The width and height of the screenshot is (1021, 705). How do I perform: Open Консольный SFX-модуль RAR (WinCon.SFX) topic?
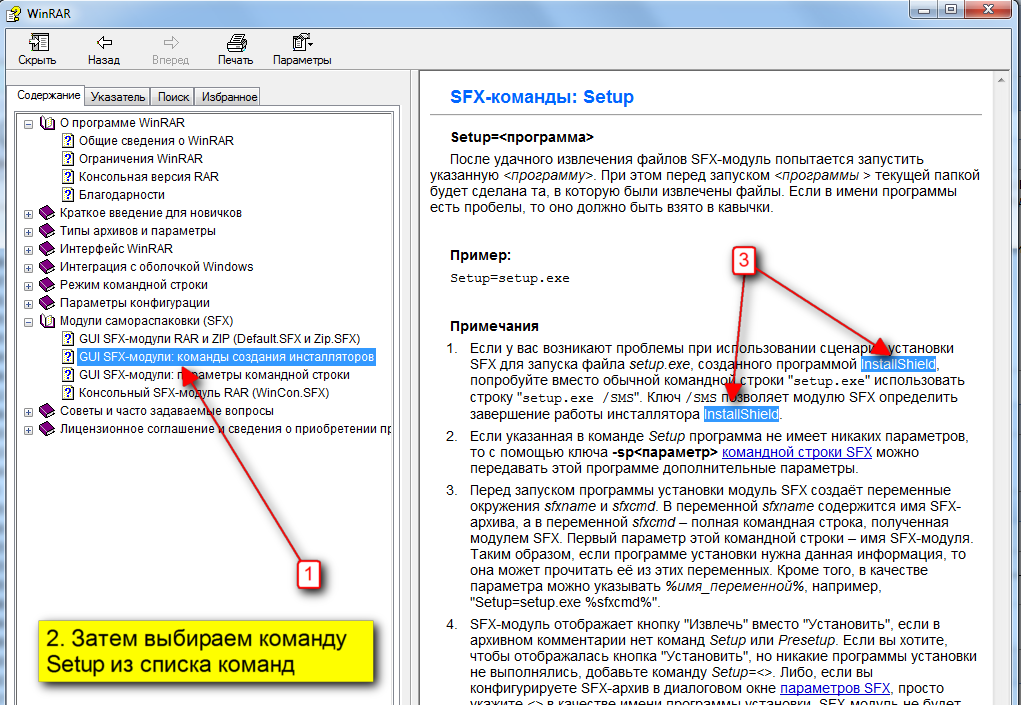[x=204, y=393]
